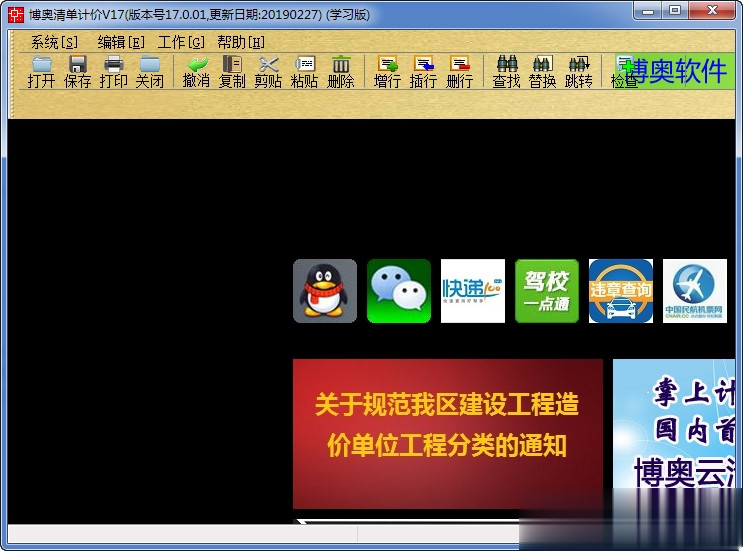The width and height of the screenshot is (743, 551).
Task: Open the 中国民航机票网 airplane tile
Action: pyautogui.click(x=695, y=291)
